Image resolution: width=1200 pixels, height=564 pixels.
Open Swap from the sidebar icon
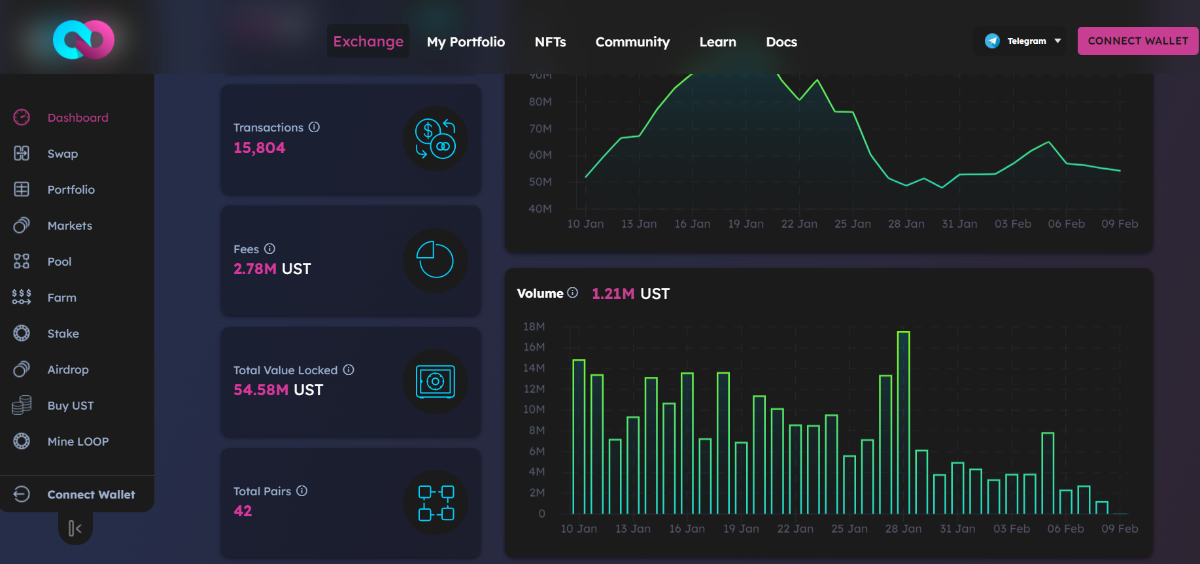[x=22, y=154]
